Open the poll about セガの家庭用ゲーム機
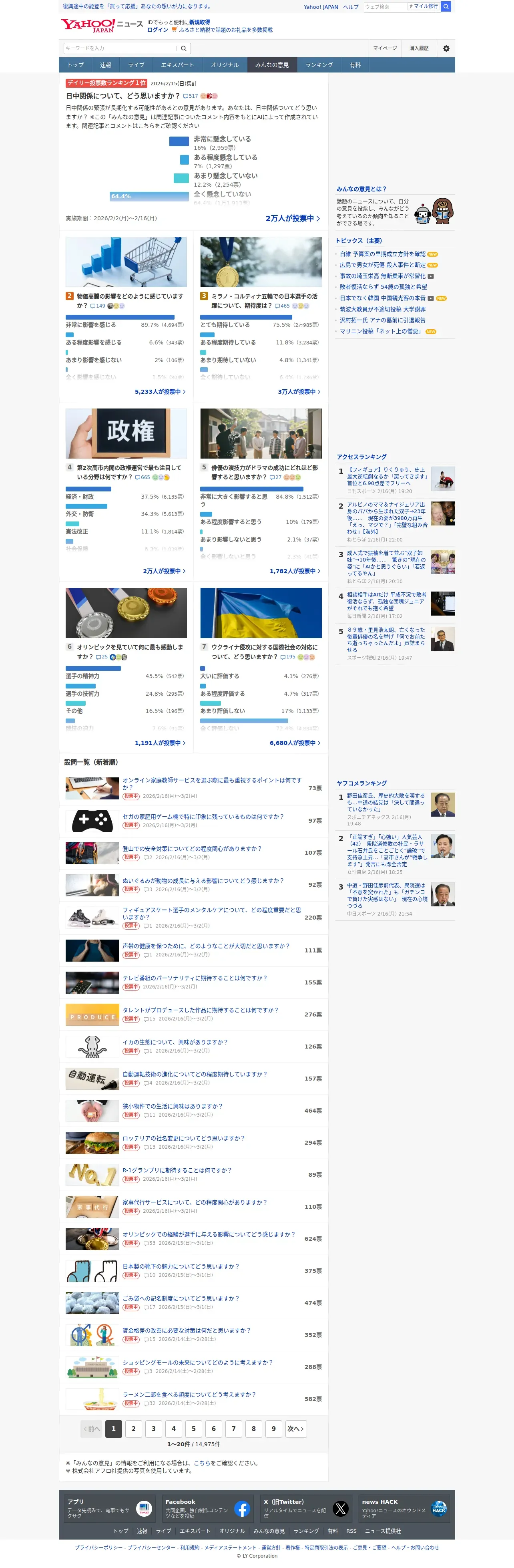 pos(203,817)
